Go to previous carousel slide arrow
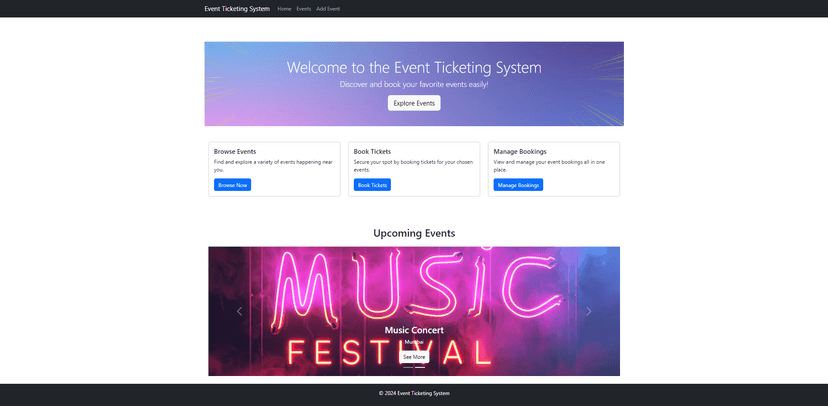 239,311
